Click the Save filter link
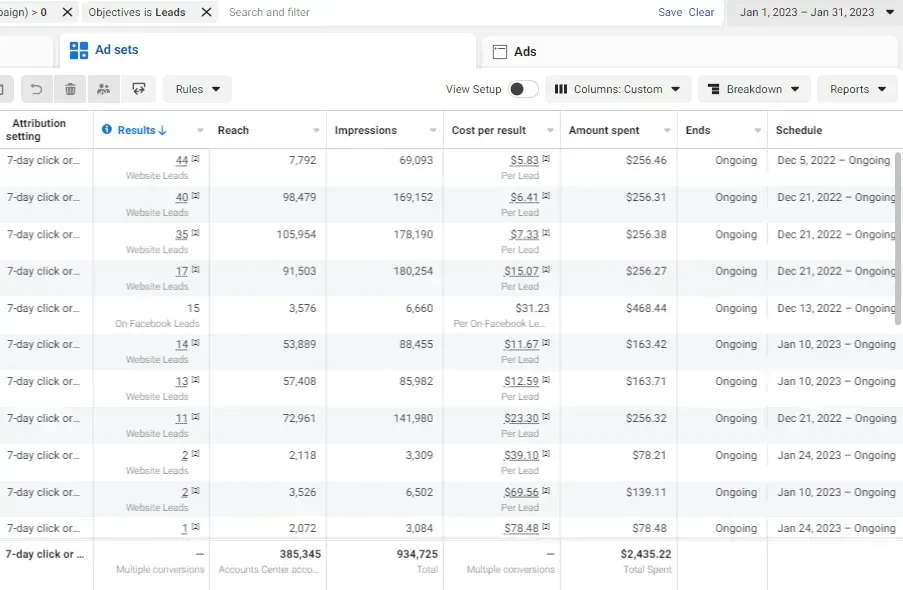903x590 pixels. tap(670, 12)
